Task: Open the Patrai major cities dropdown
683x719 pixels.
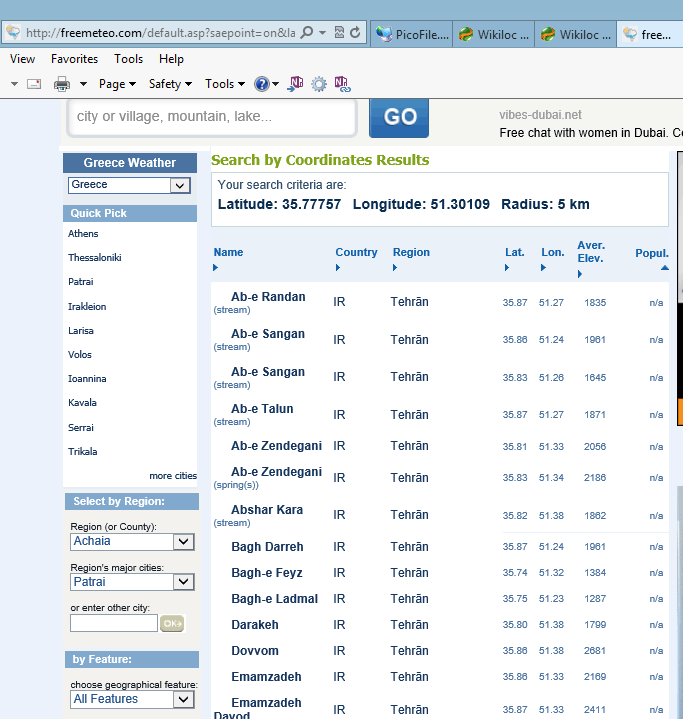Action: point(183,582)
